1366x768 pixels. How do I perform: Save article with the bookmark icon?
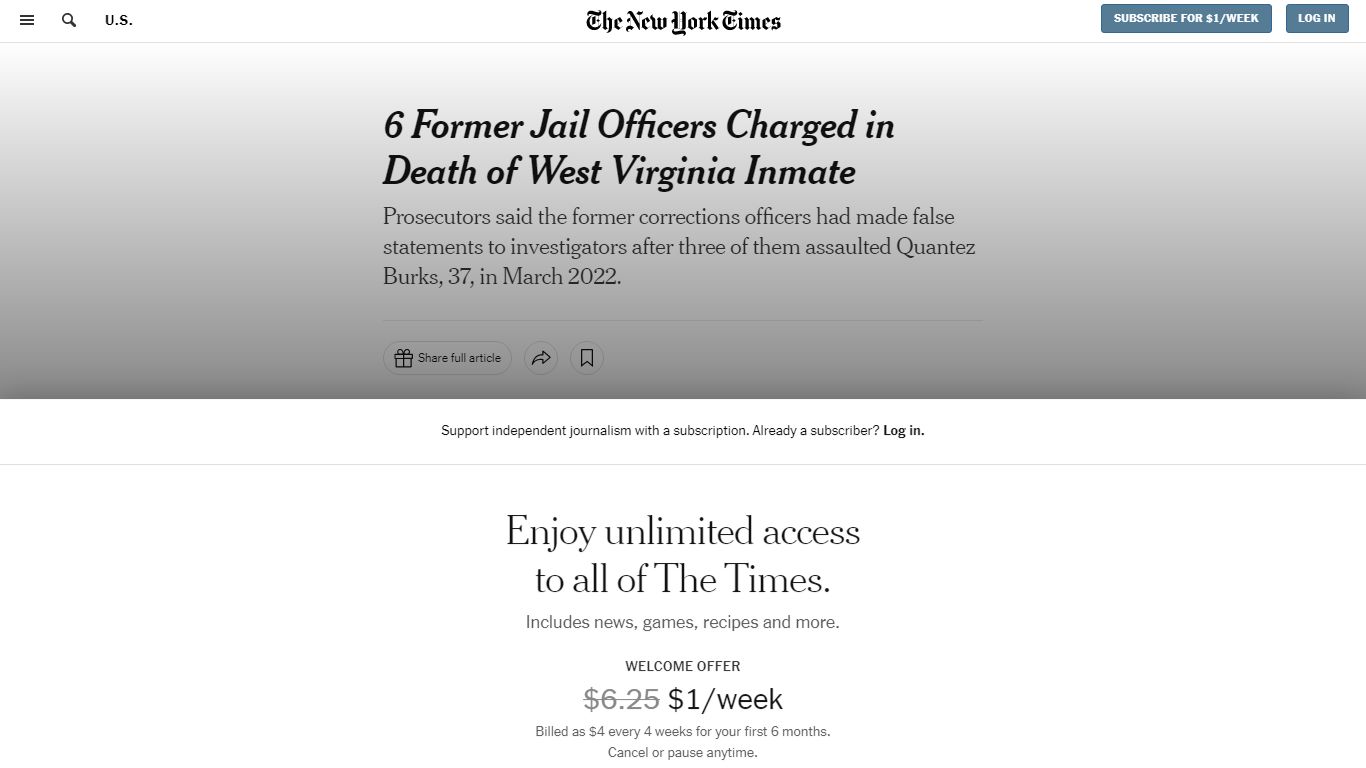(x=587, y=358)
